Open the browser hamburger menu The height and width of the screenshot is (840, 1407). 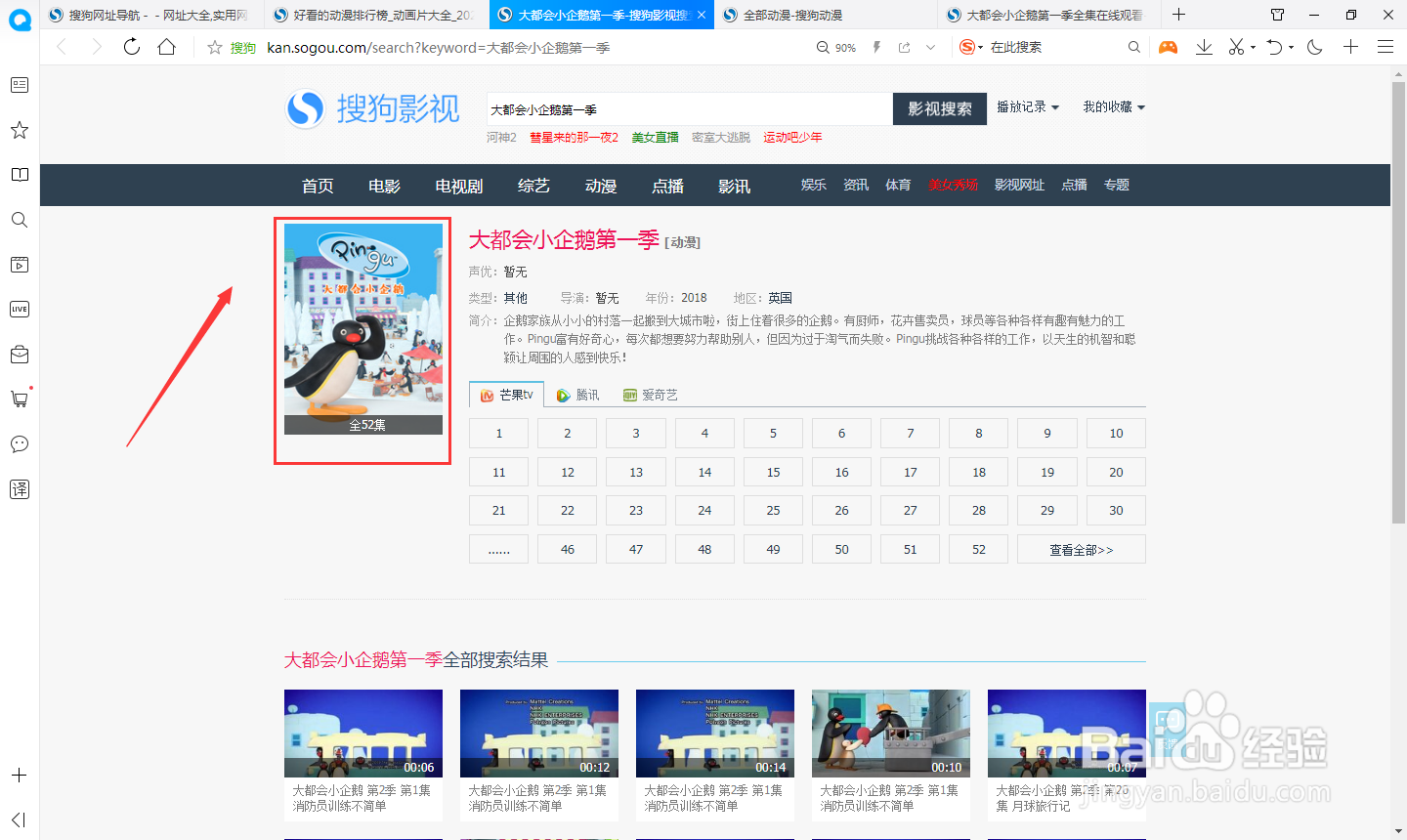(1386, 47)
